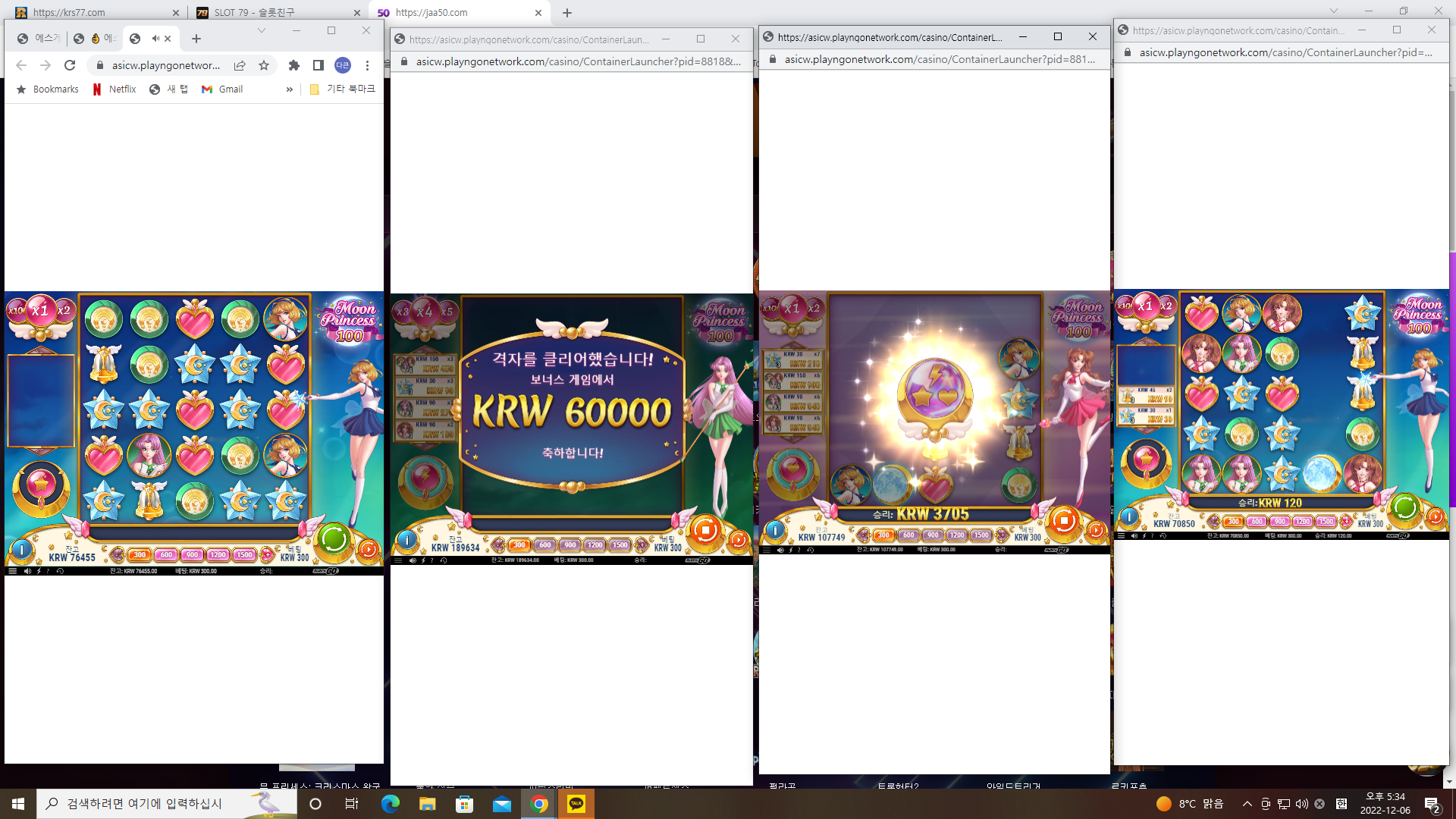Open Windows notification center

click(x=1432, y=804)
